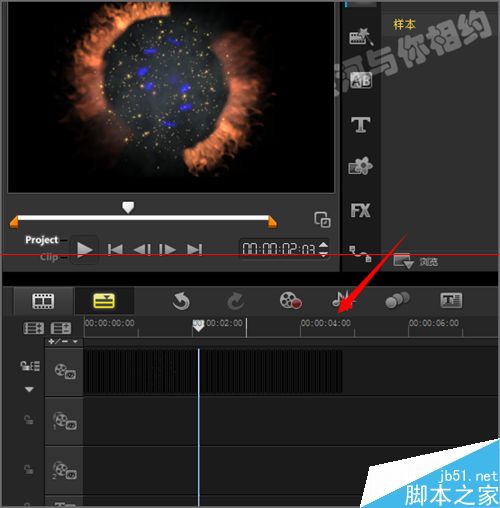This screenshot has height=508, width=500.
Task: Select the video clip on the video track
Action: (213, 371)
